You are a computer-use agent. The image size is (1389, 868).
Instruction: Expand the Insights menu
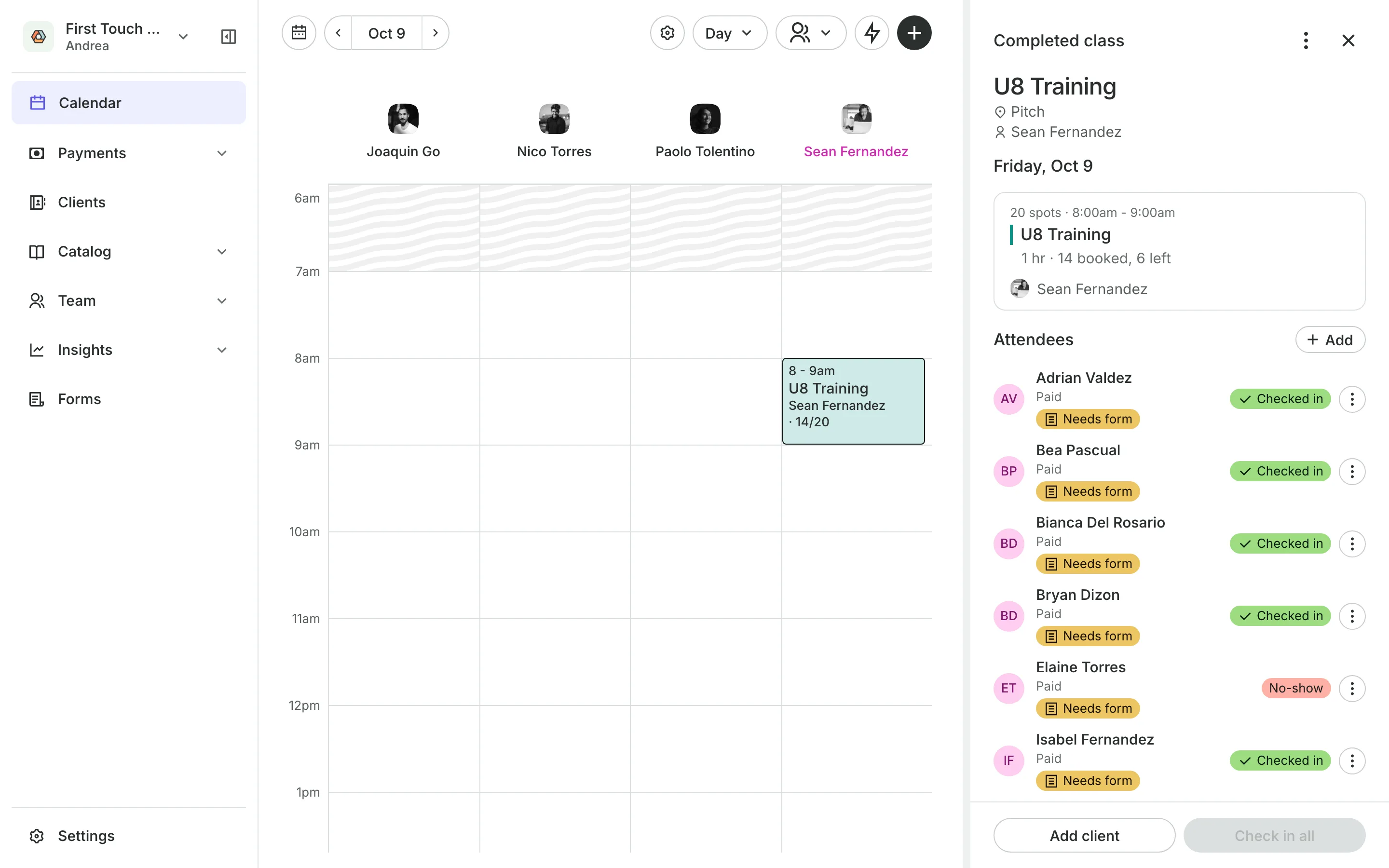(x=129, y=350)
